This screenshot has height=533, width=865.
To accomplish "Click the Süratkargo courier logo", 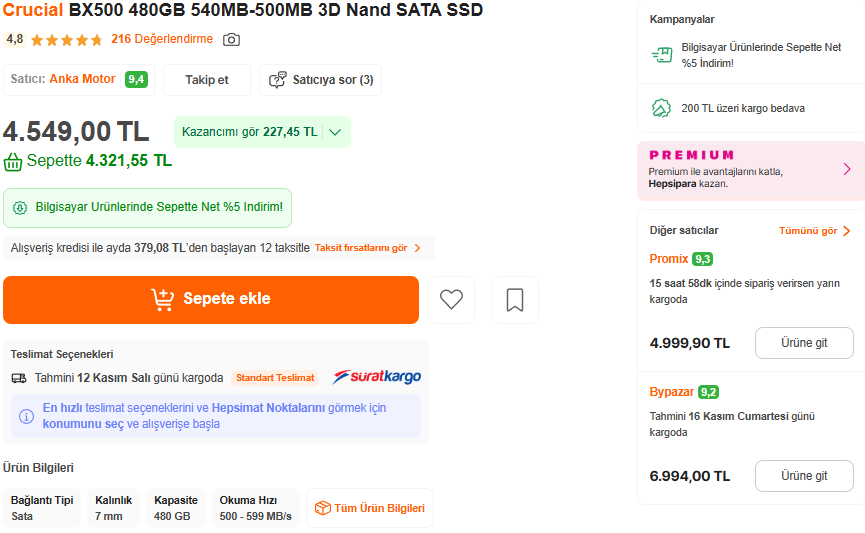I will [377, 377].
